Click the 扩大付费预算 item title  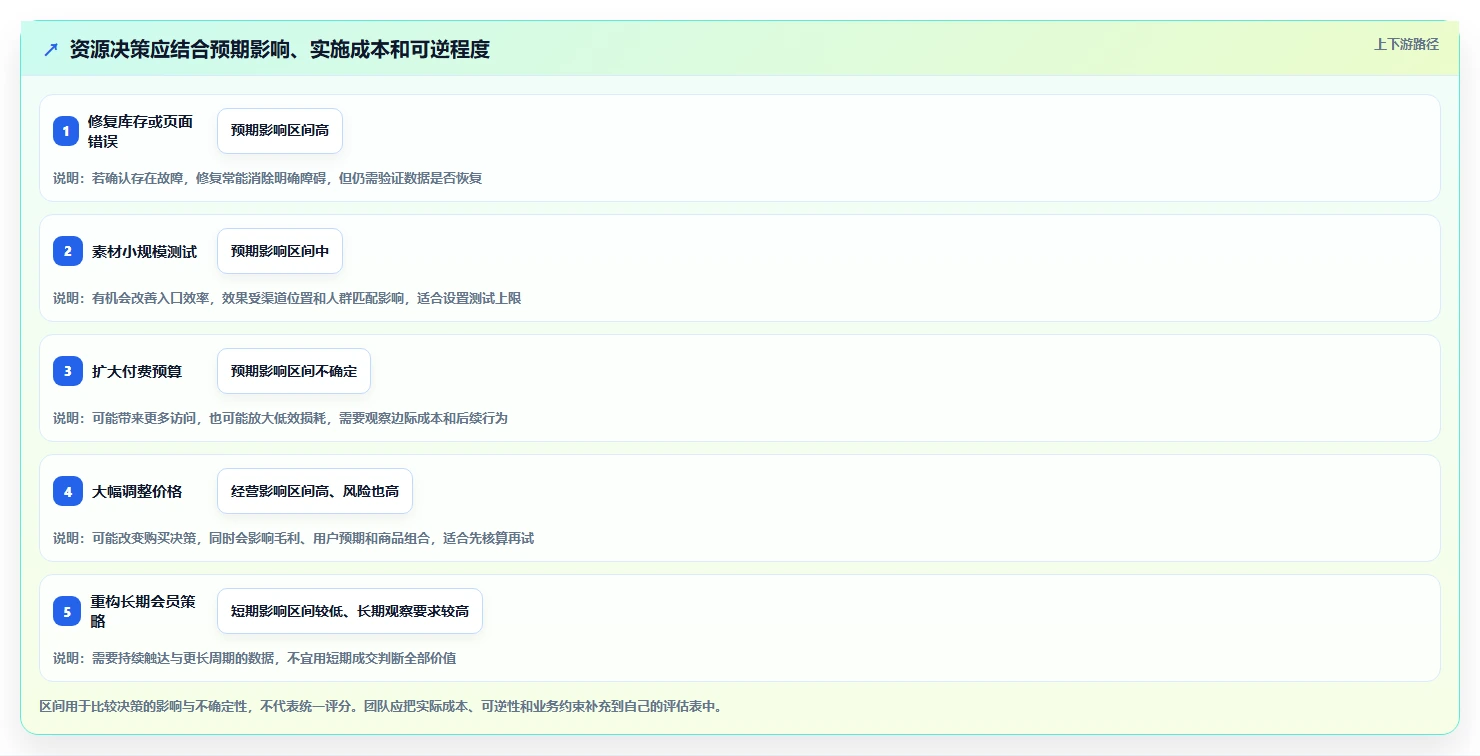tap(137, 371)
